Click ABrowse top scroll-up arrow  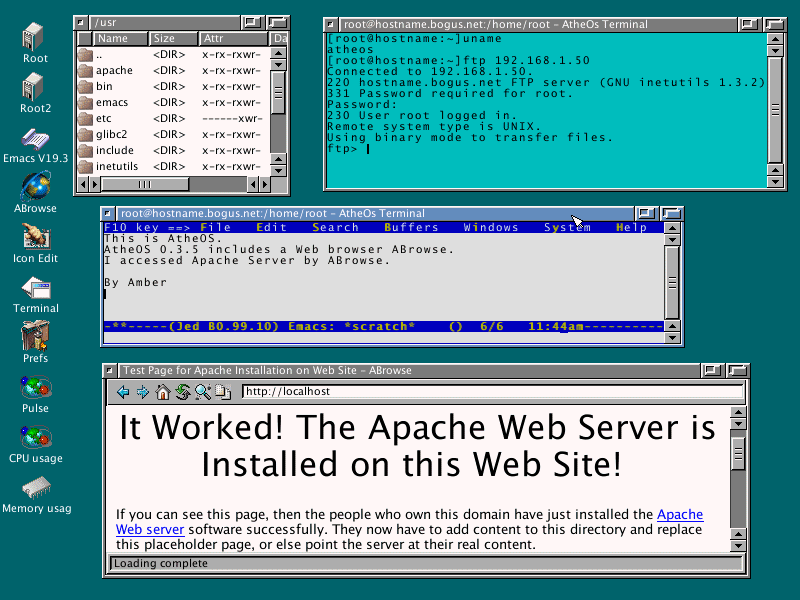738,412
